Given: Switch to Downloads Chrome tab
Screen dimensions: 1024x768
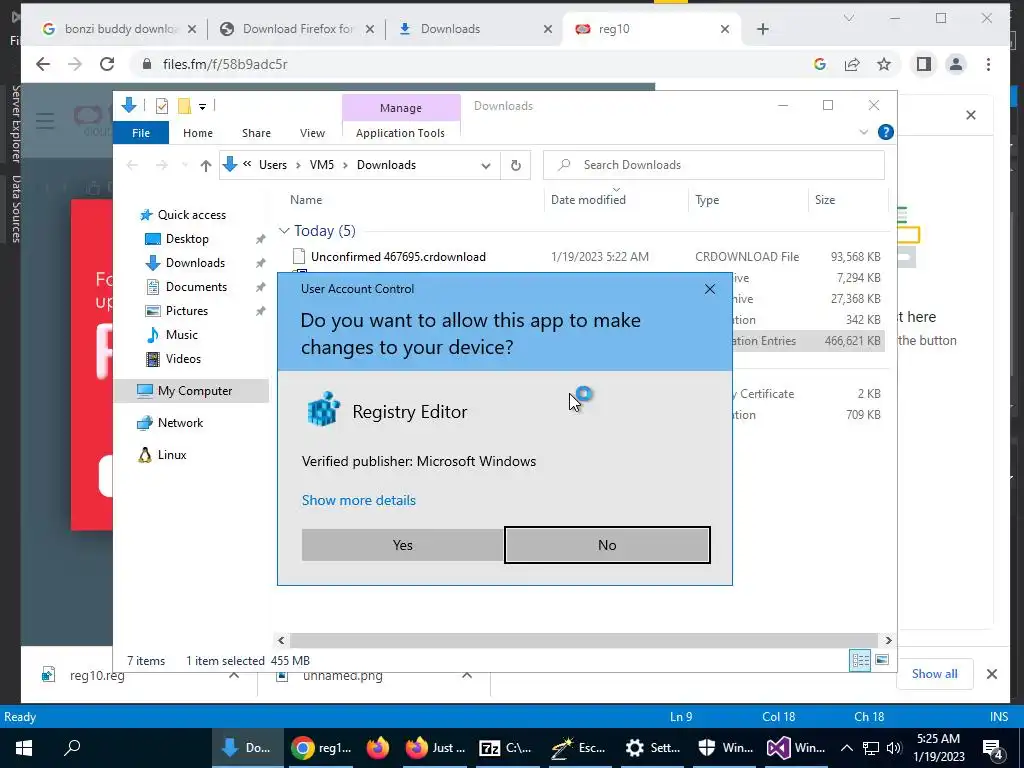Looking at the screenshot, I should click(476, 29).
